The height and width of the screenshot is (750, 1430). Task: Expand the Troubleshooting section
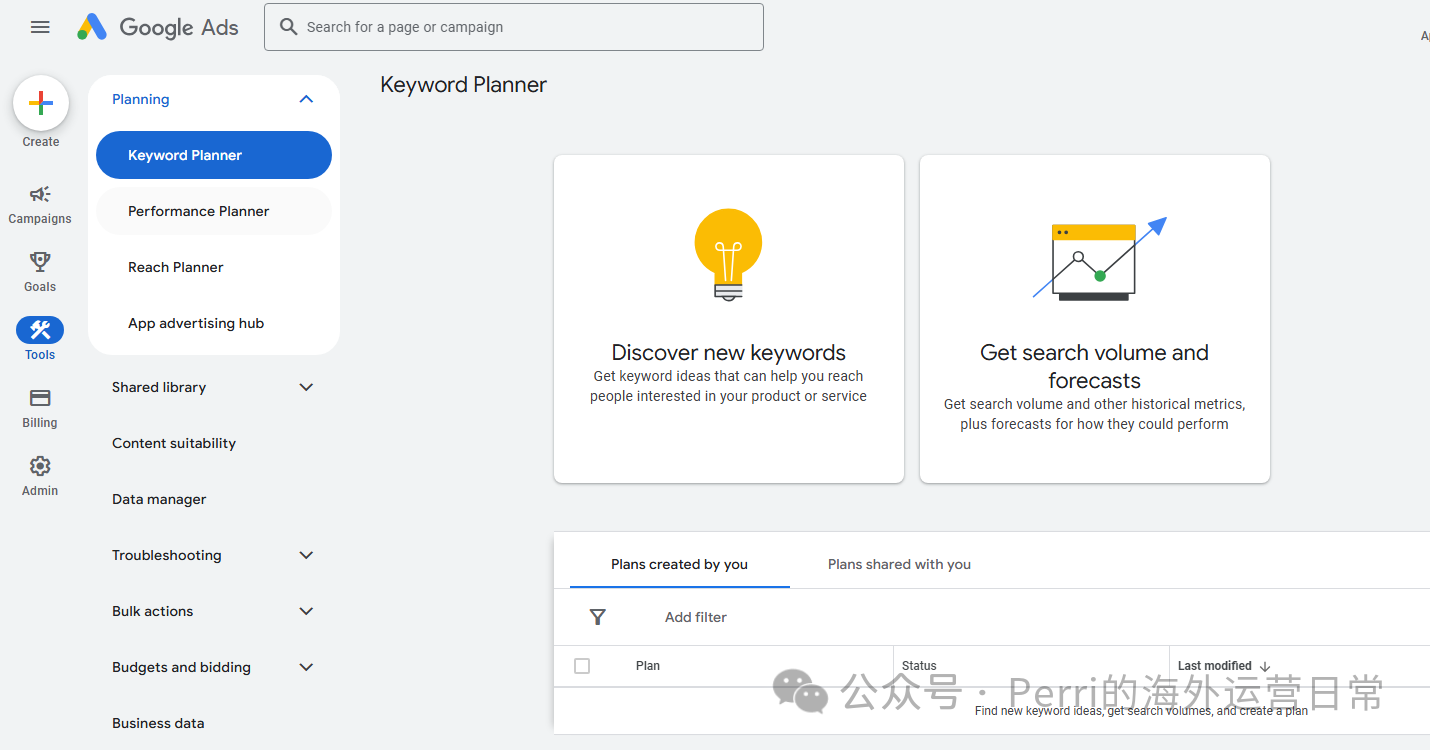pos(214,555)
